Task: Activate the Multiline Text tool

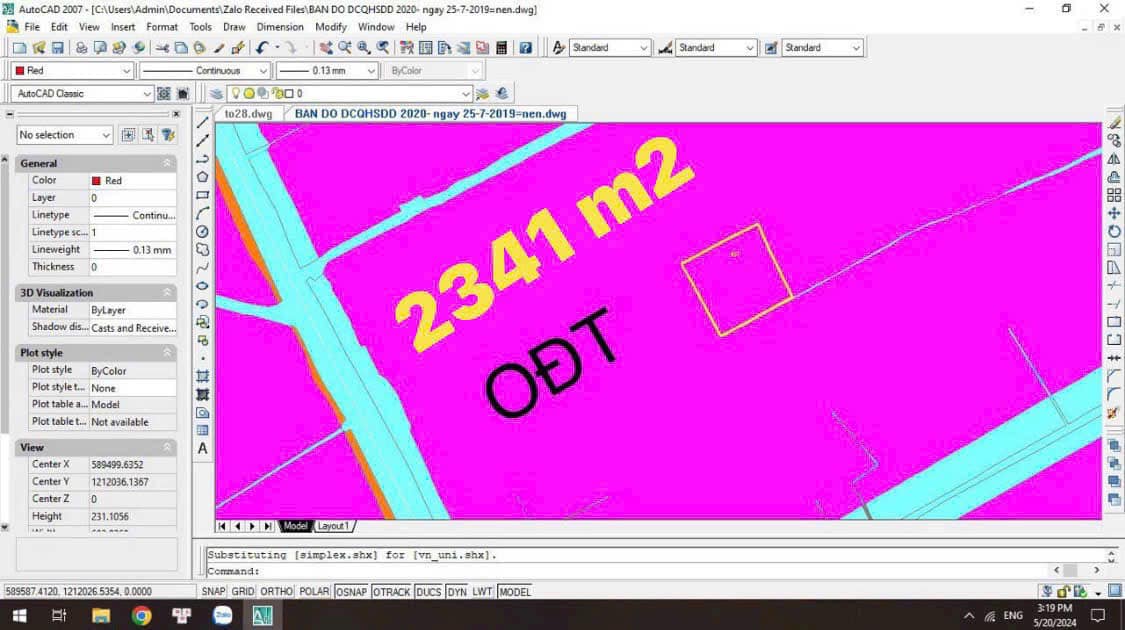Action: pos(203,449)
